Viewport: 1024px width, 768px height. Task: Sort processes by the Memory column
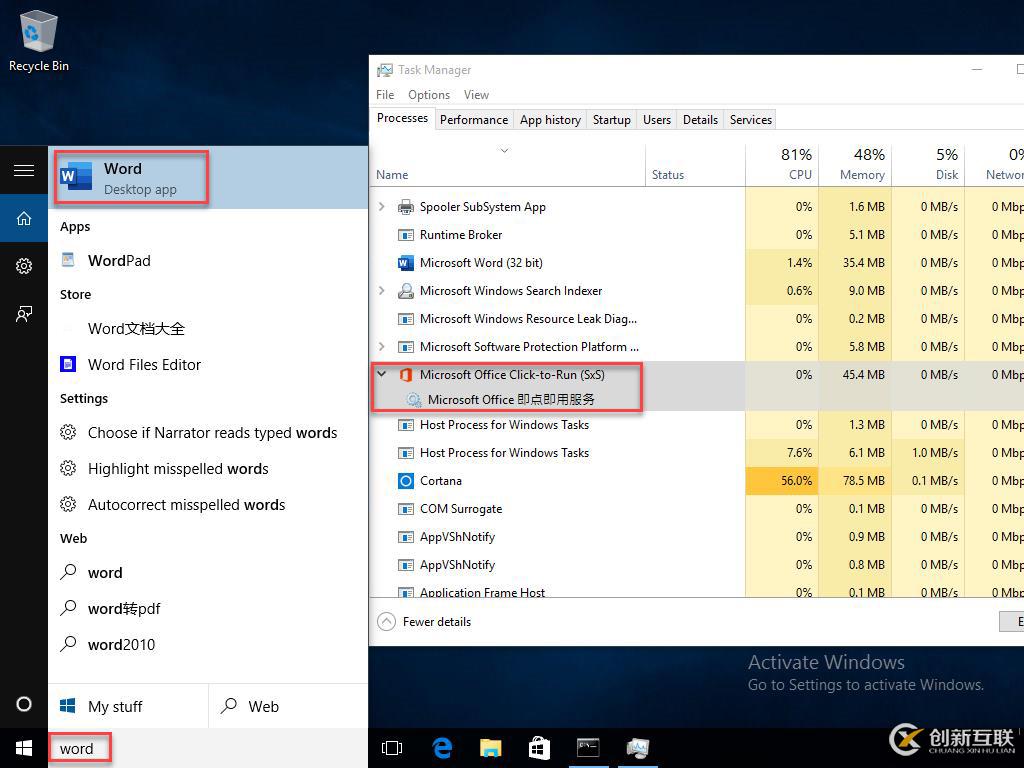click(855, 165)
